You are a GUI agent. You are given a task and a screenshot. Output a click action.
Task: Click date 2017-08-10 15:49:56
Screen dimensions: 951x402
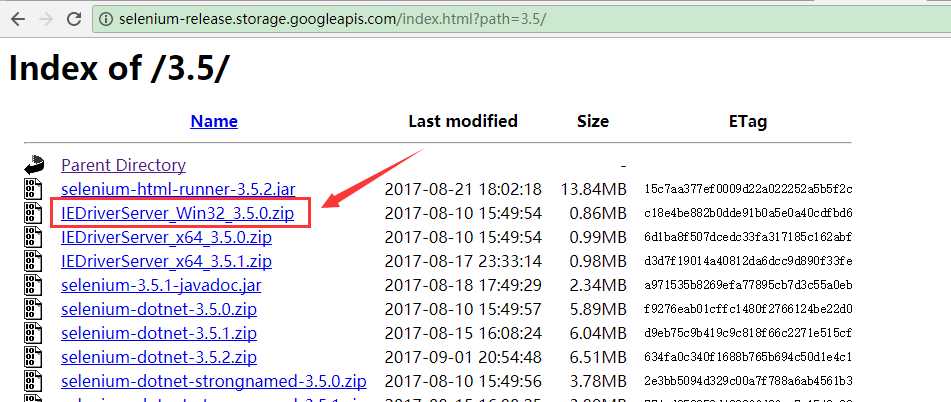pyautogui.click(x=463, y=381)
